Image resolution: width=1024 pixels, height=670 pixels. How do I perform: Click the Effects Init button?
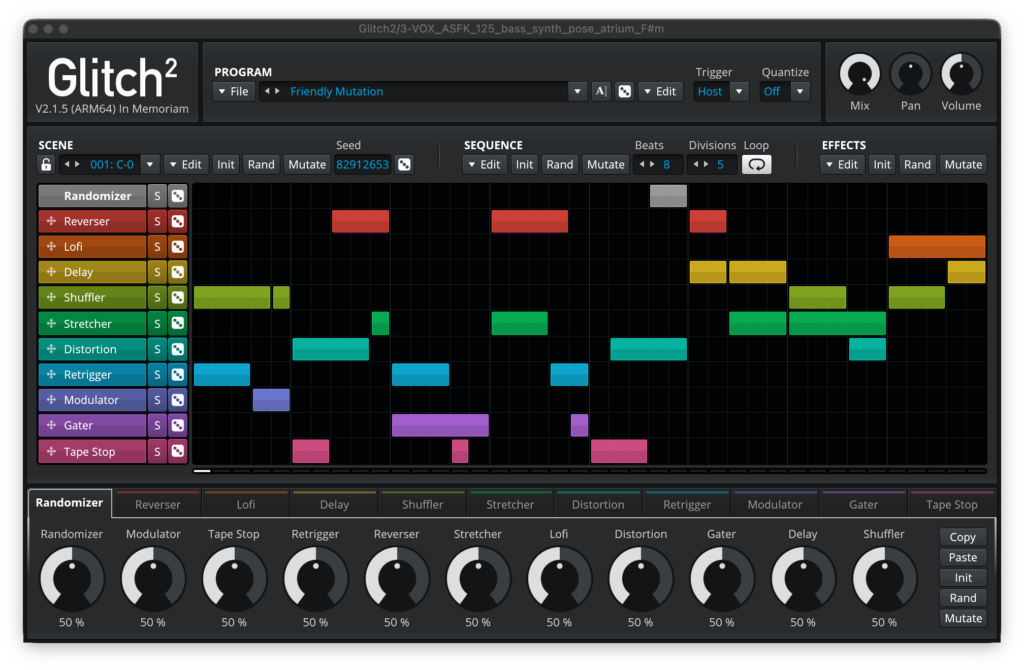(x=882, y=165)
